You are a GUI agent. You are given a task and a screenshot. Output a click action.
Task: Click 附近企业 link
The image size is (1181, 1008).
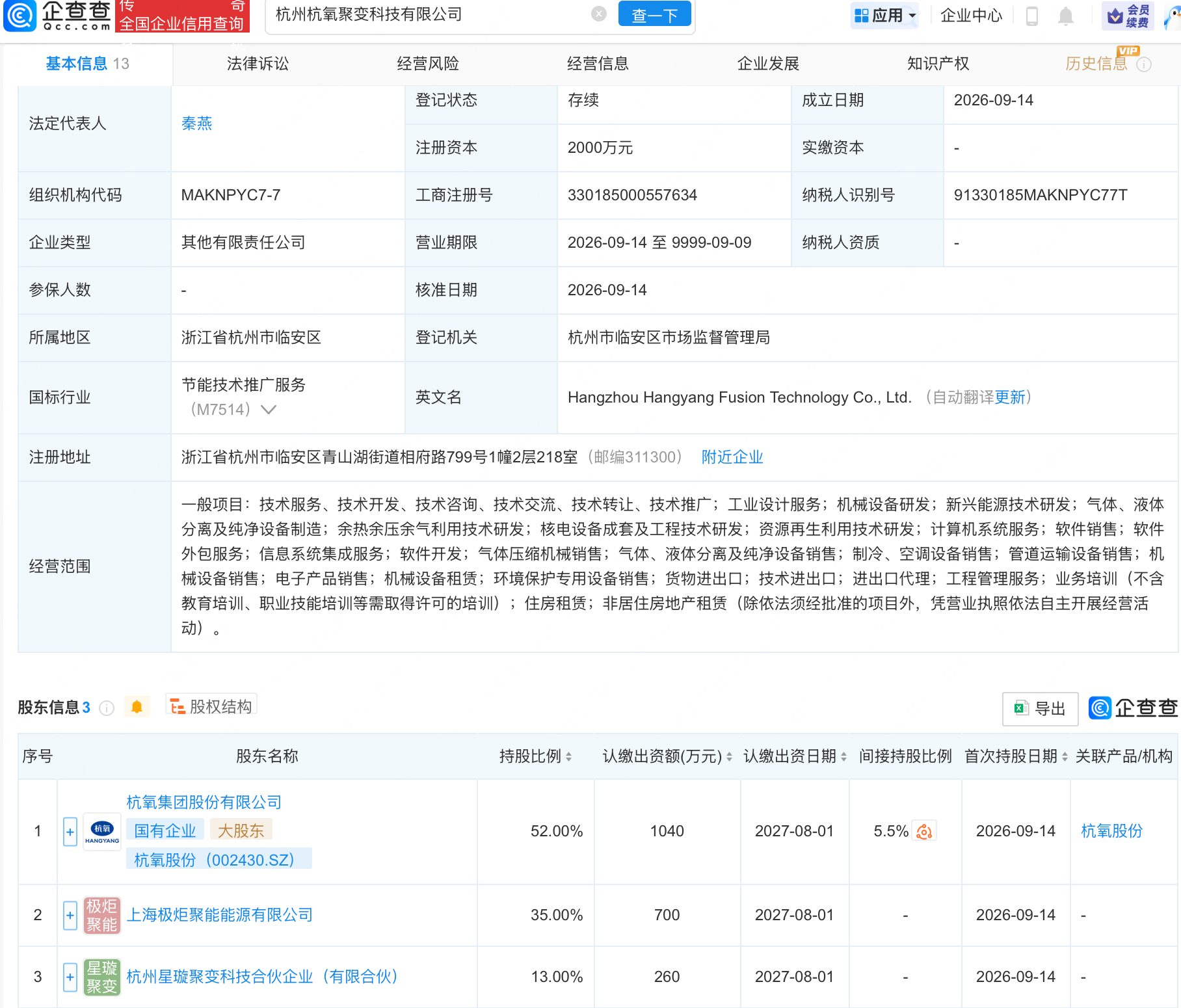[732, 457]
